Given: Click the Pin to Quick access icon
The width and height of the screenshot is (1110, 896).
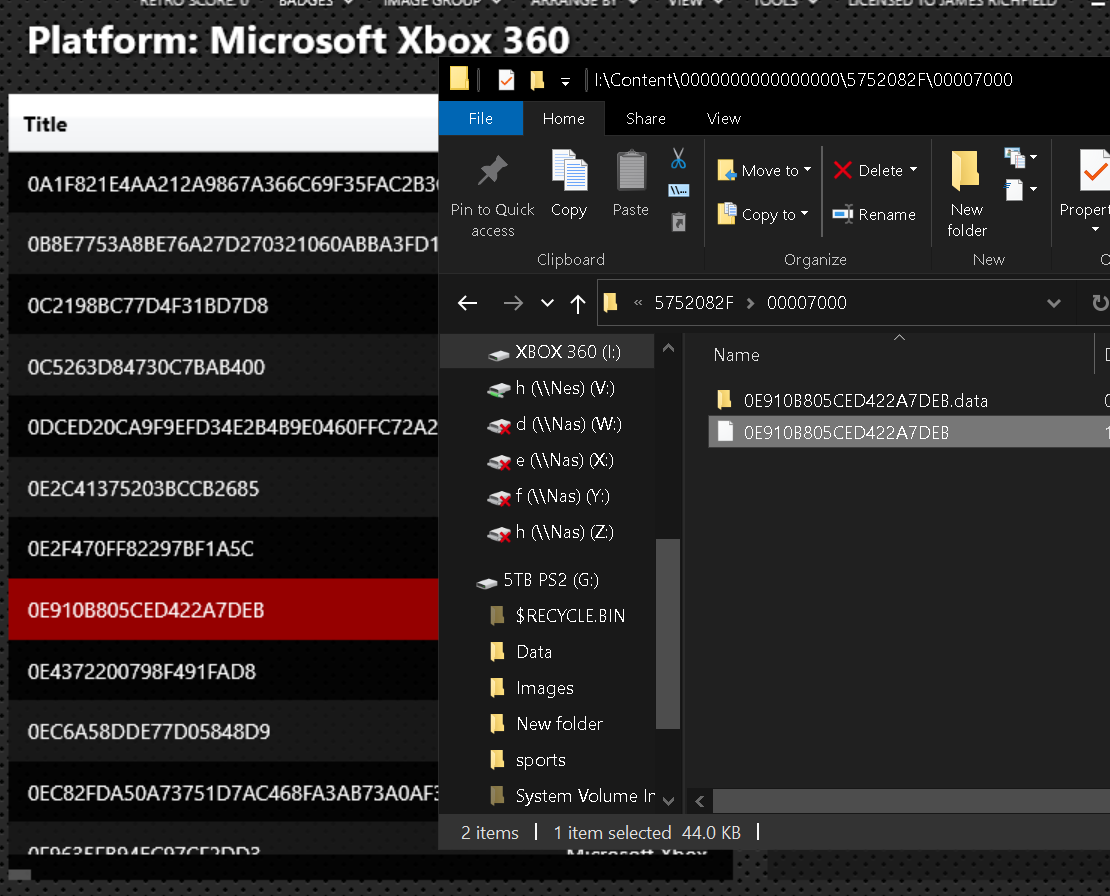Looking at the screenshot, I should tap(493, 171).
